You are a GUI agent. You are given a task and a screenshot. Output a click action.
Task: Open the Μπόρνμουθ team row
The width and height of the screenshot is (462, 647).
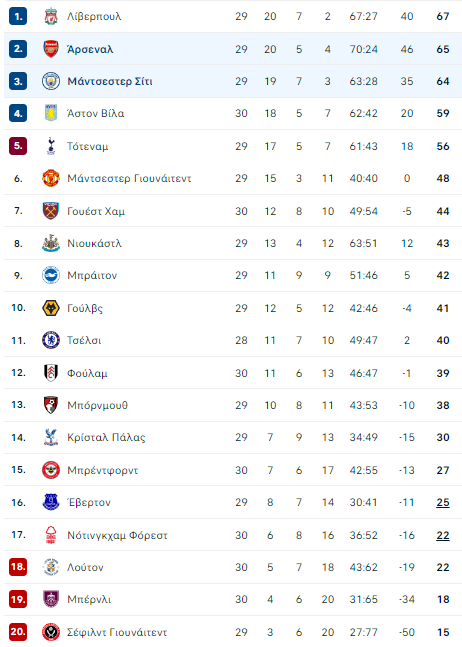coord(233,405)
